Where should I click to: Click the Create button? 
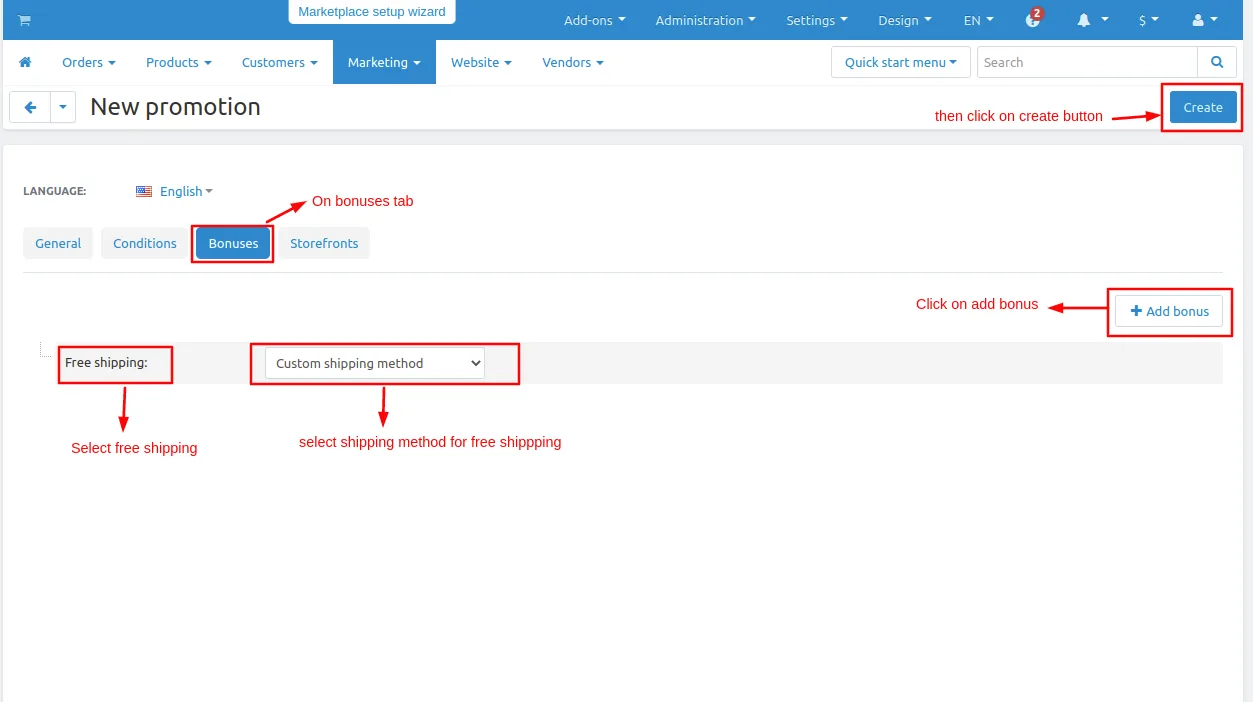[1203, 107]
